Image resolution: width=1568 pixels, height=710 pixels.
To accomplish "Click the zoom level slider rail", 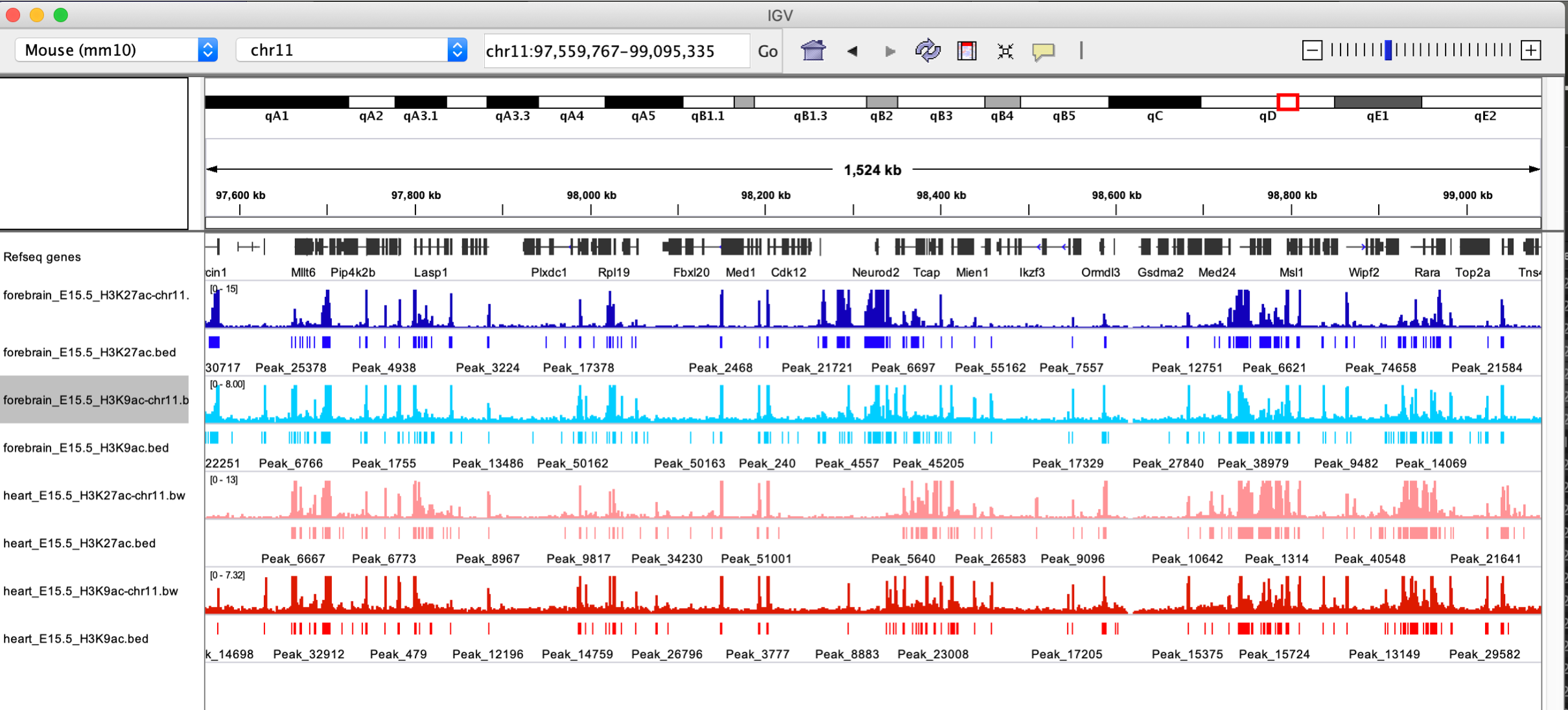I will coord(1420,50).
